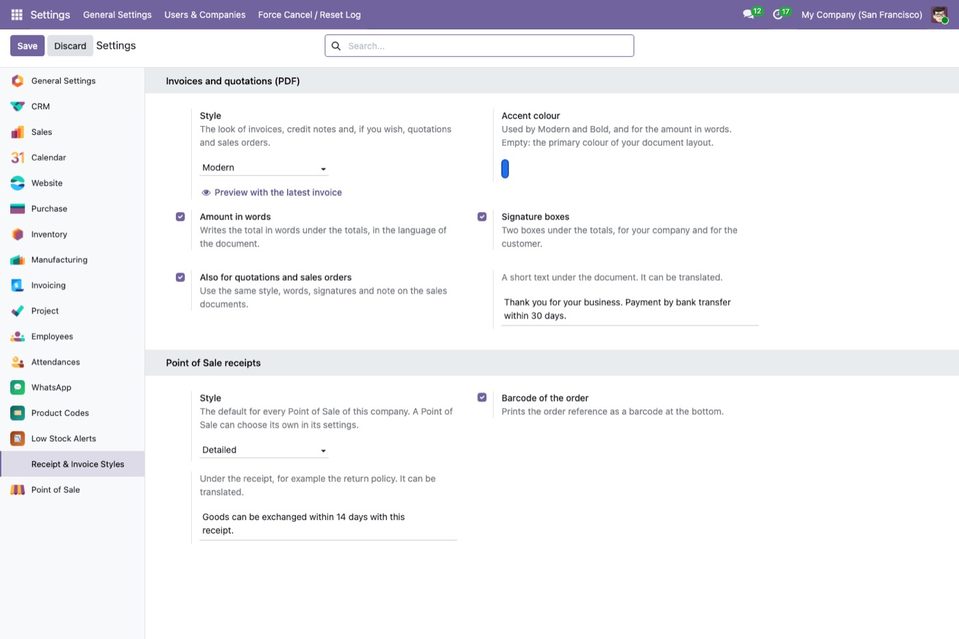Click the Sales app icon in sidebar
This screenshot has height=639, width=959.
17,132
